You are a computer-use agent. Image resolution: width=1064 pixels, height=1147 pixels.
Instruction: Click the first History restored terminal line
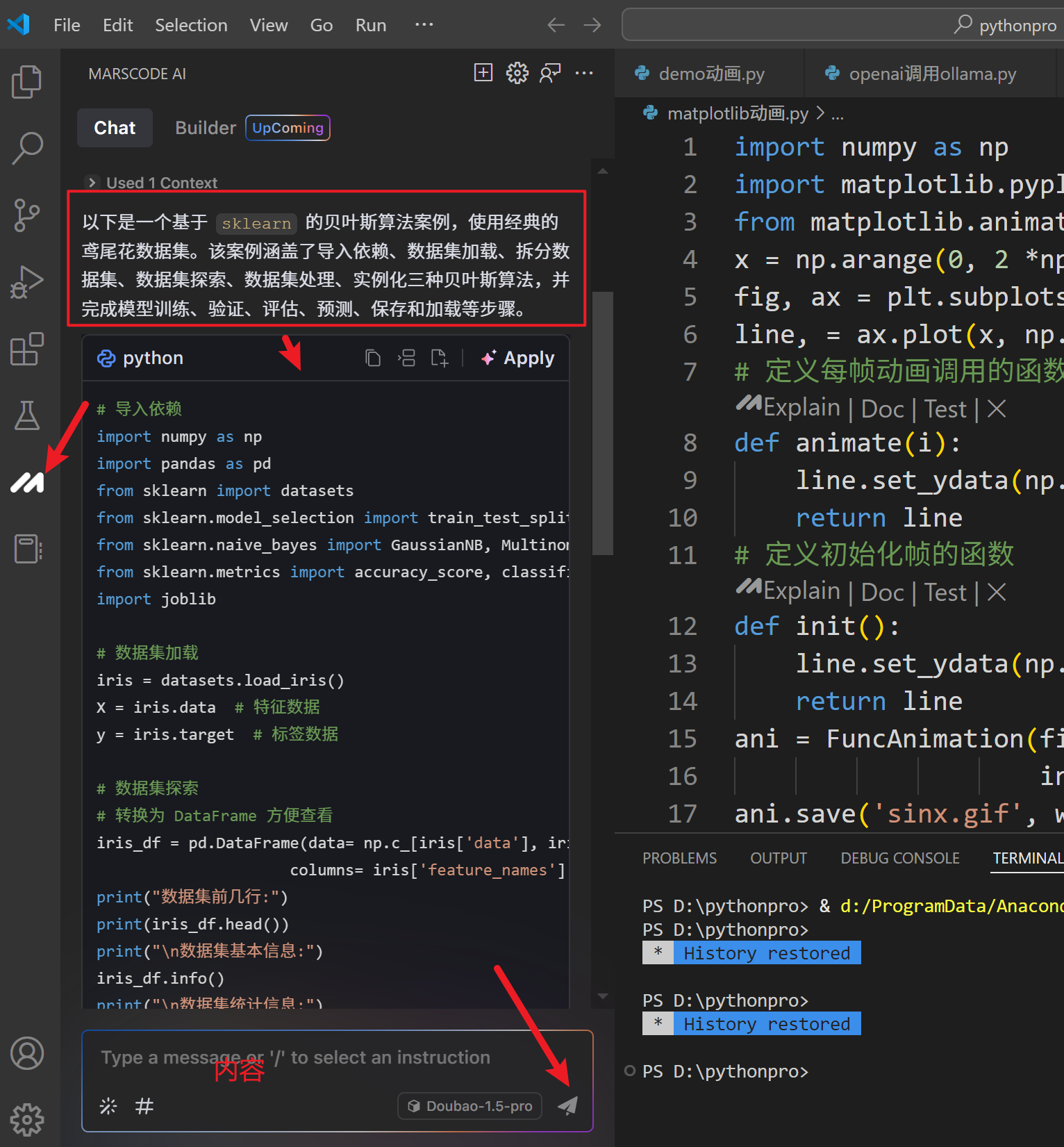(x=751, y=952)
